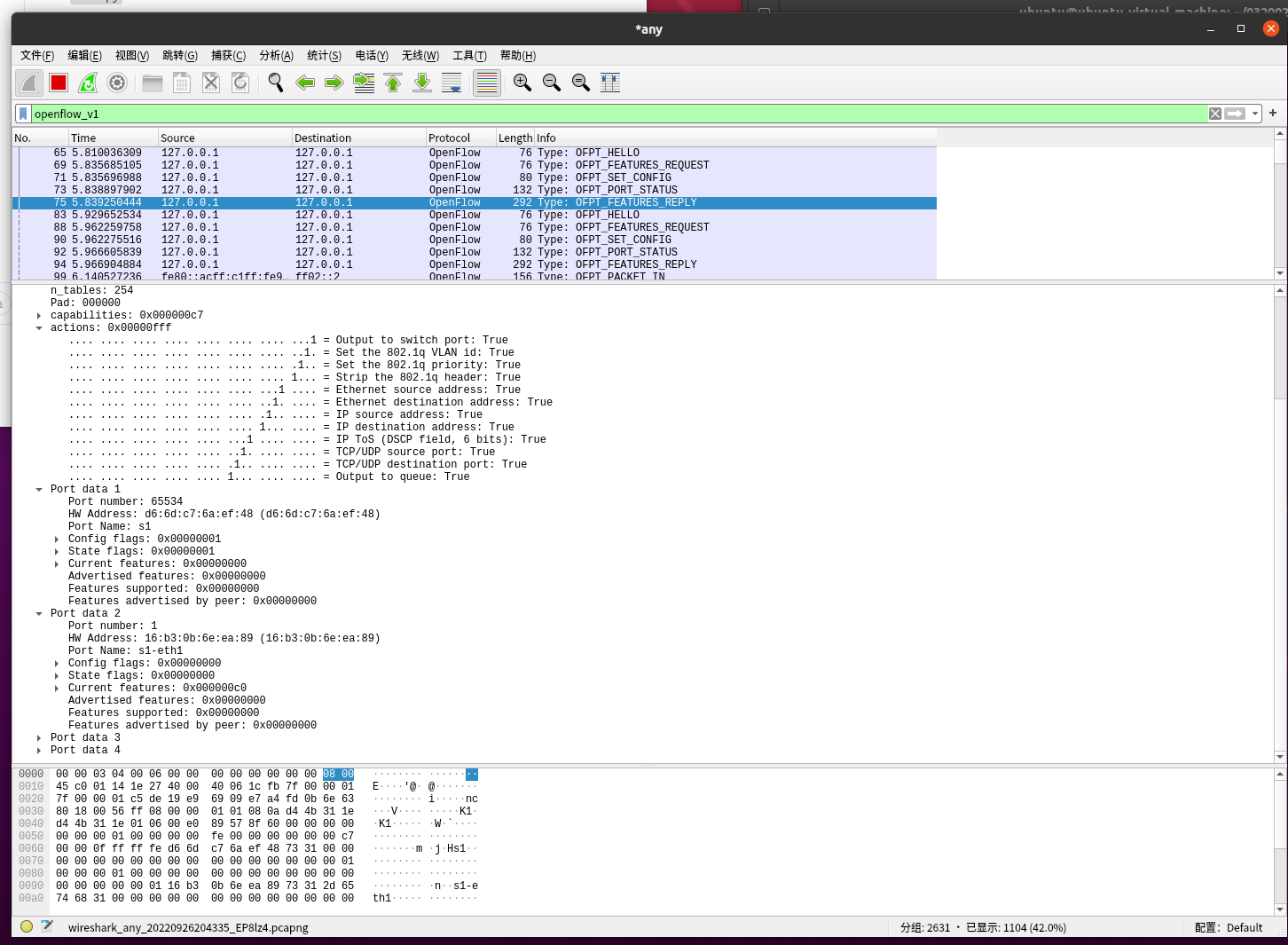Select the Port number: 65534 line
1288x945 pixels.
point(125,501)
